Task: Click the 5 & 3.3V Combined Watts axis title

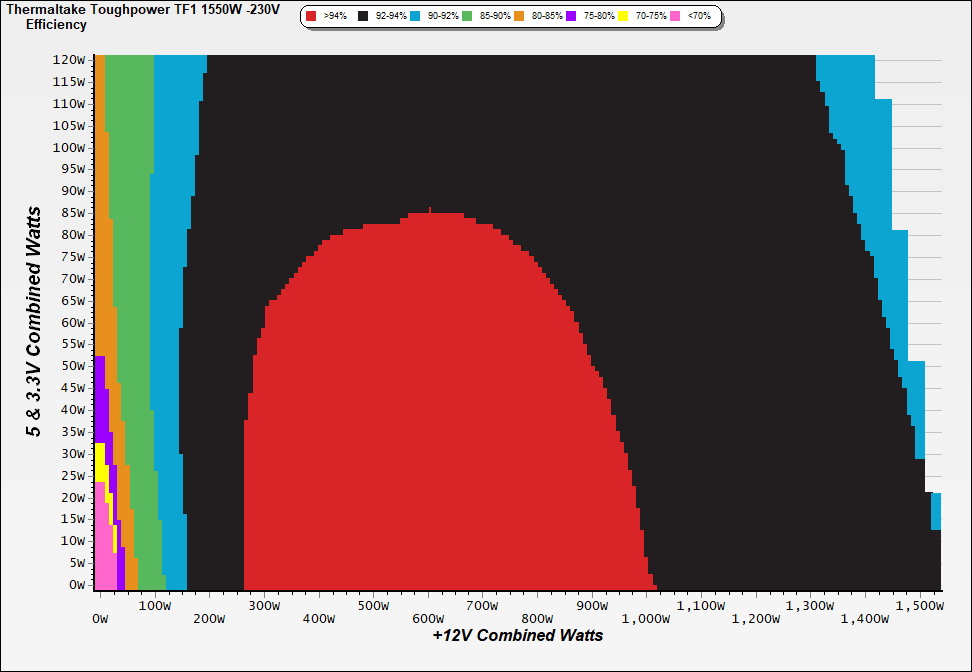Action: click(34, 321)
